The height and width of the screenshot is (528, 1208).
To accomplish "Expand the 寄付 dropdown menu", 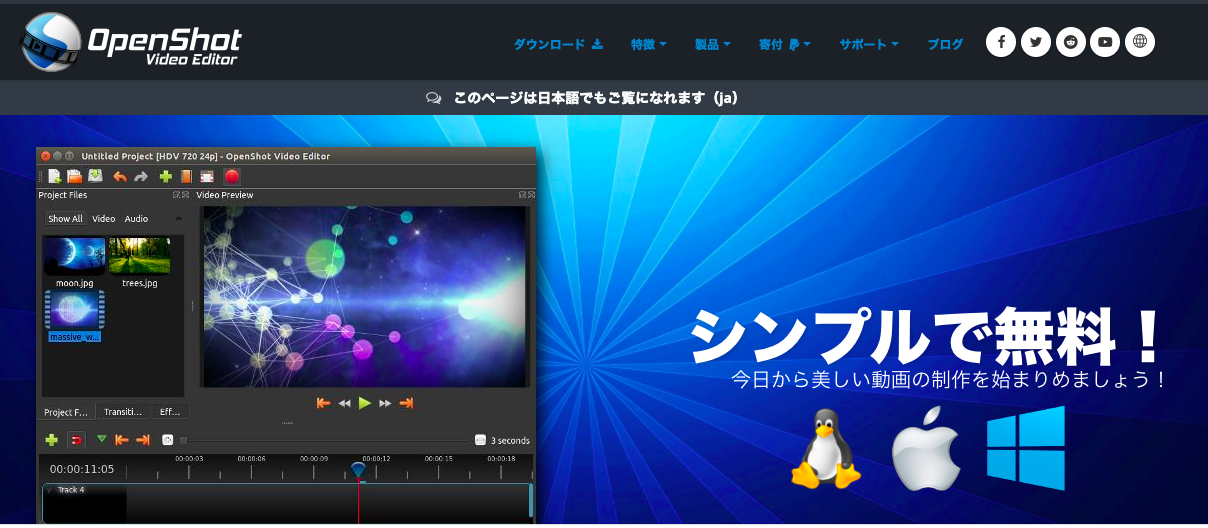I will (x=785, y=44).
